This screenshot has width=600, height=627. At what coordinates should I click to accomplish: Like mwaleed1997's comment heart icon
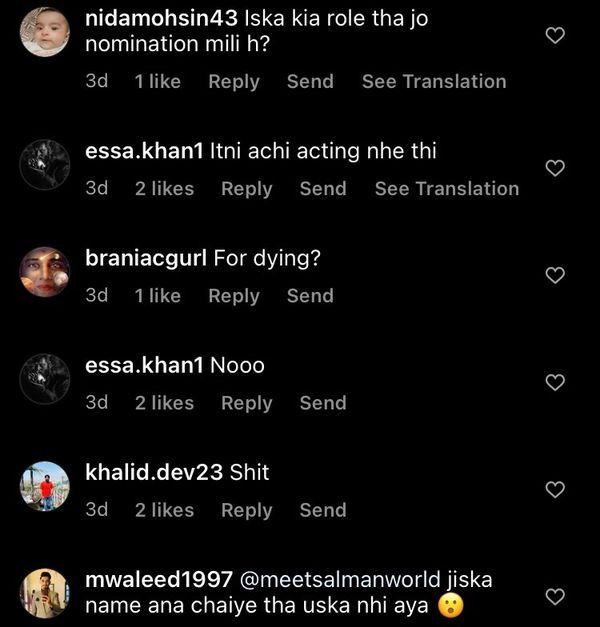(555, 597)
